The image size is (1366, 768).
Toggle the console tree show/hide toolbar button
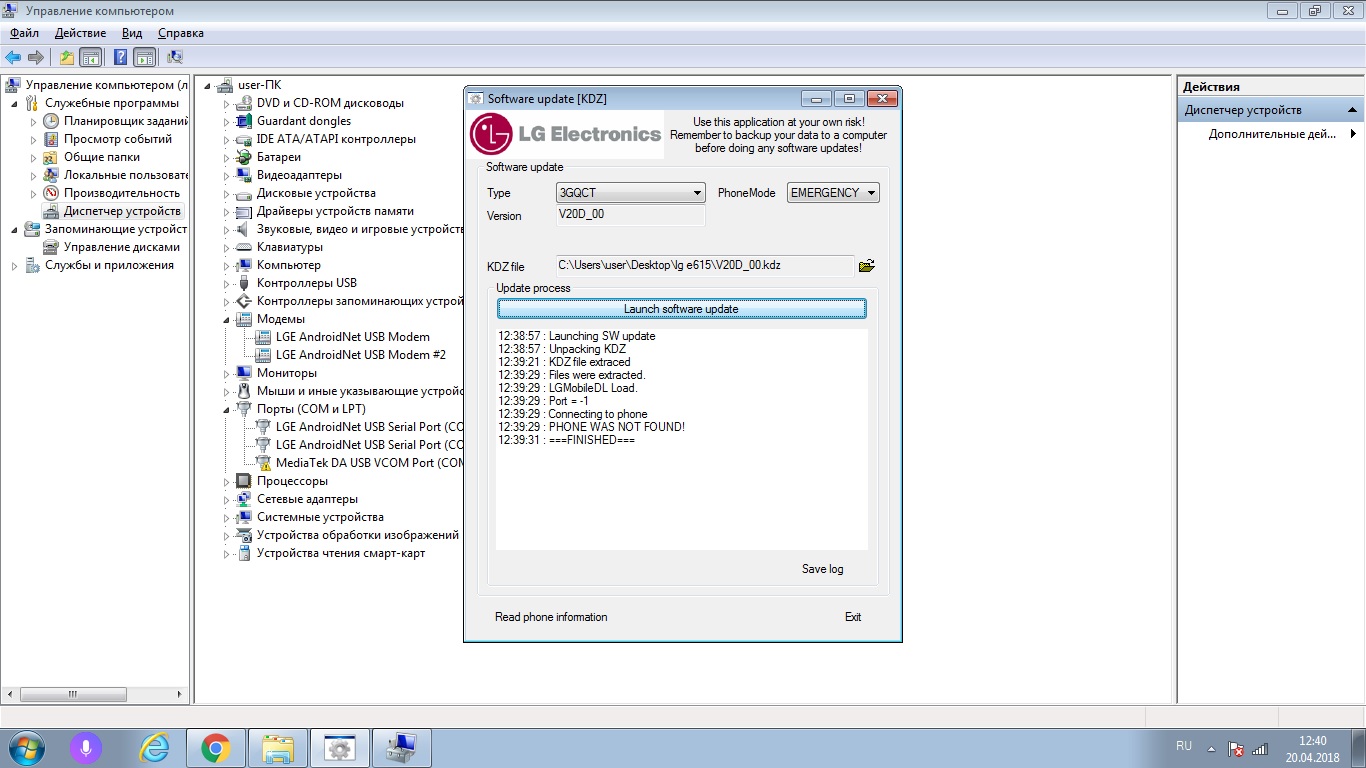[91, 57]
